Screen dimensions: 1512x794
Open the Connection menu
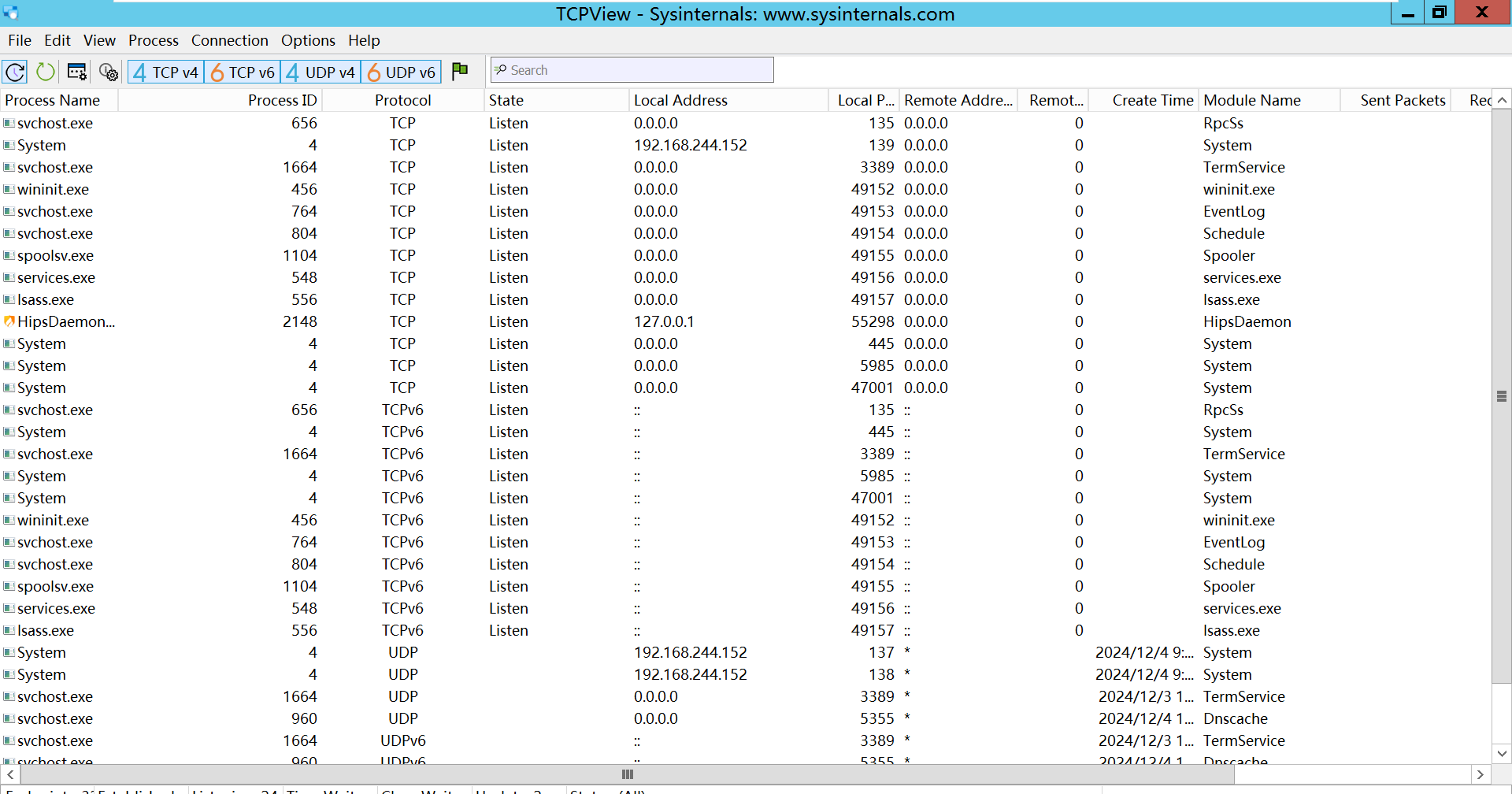(x=230, y=40)
